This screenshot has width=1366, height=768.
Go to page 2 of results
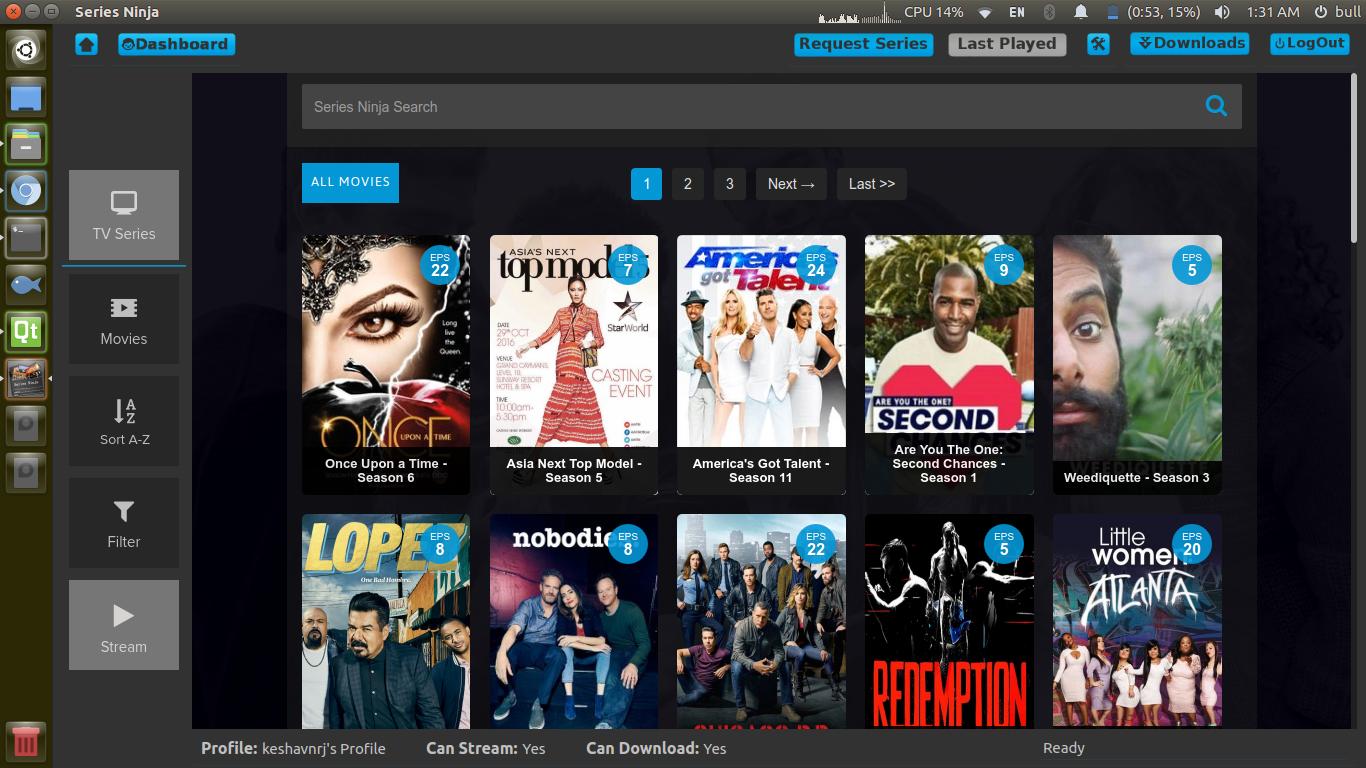tap(687, 184)
